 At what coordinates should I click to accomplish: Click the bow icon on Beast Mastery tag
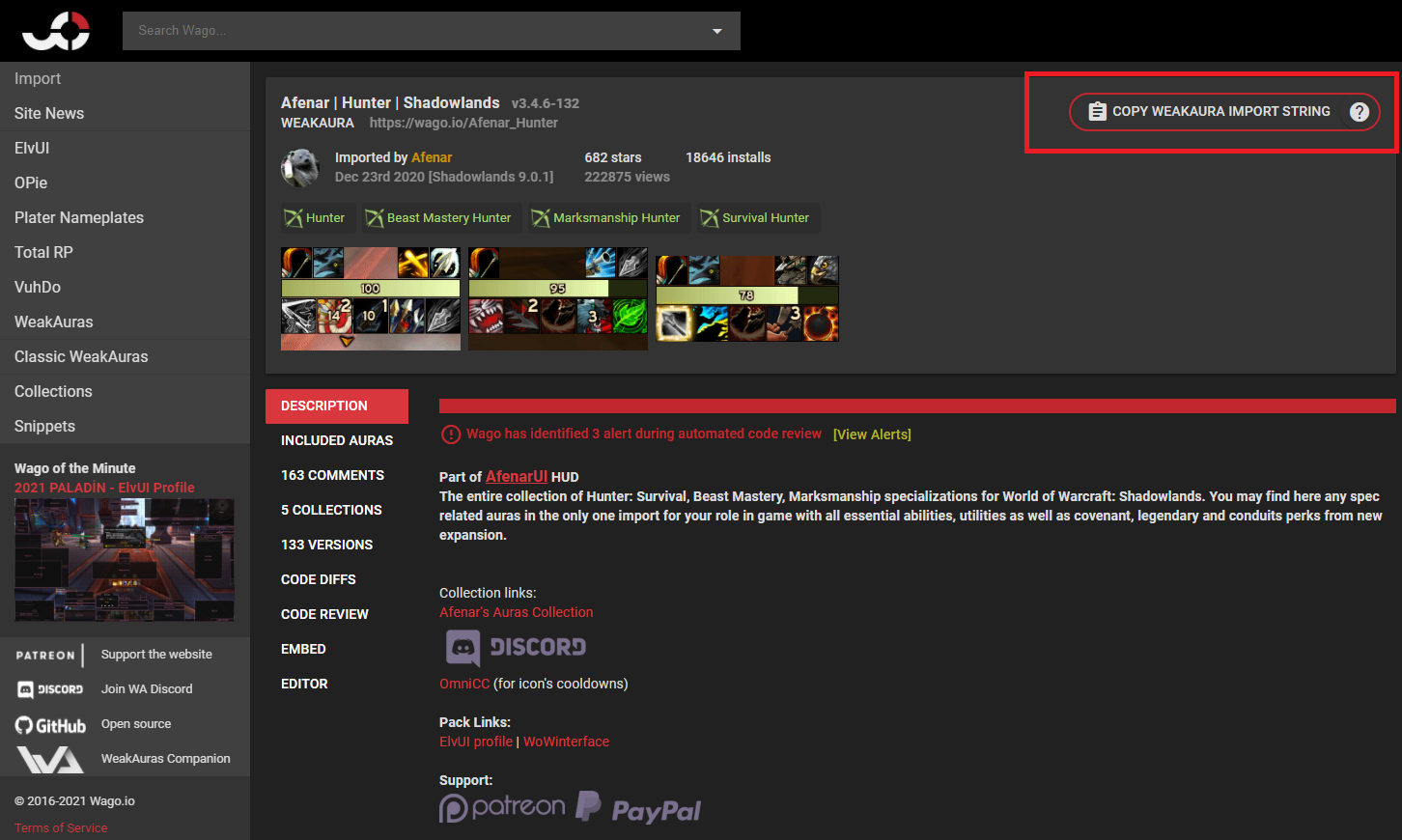(375, 218)
